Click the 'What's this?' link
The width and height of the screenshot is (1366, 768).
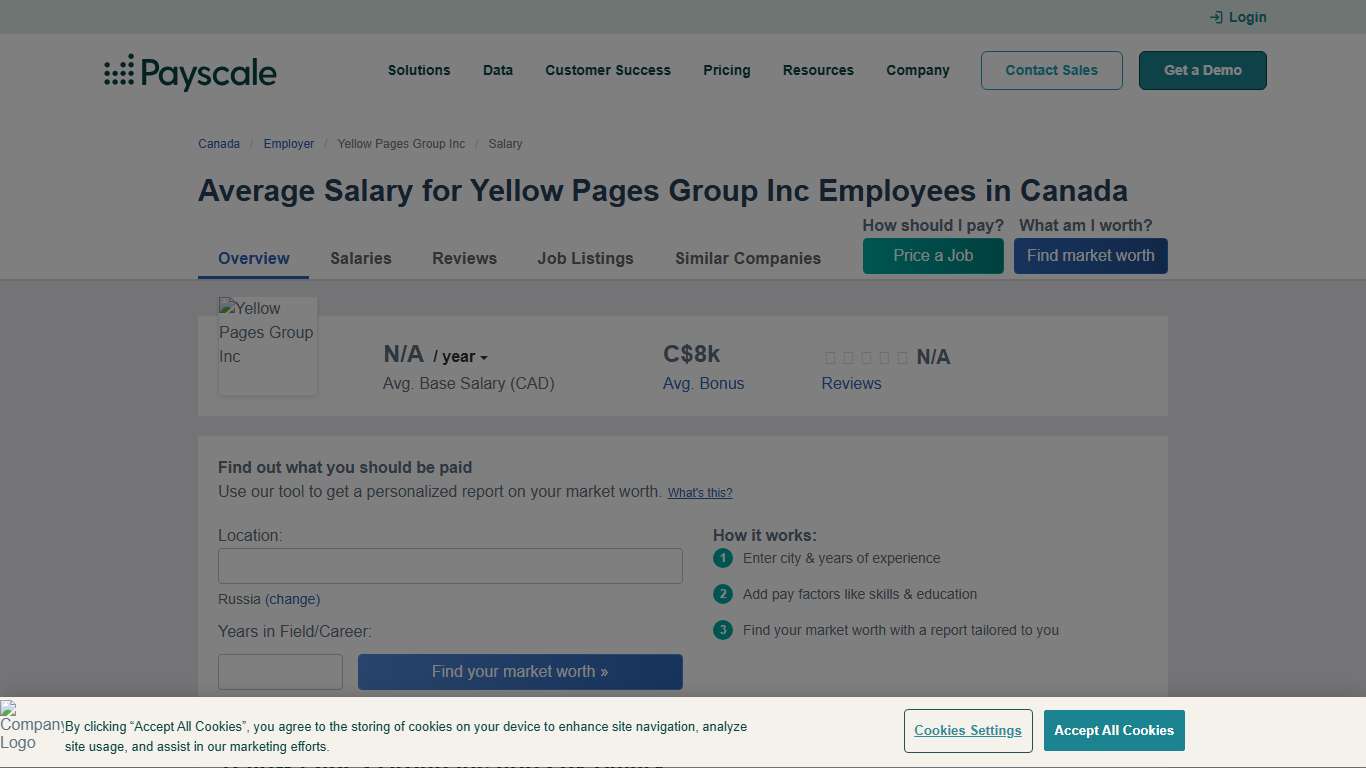700,492
